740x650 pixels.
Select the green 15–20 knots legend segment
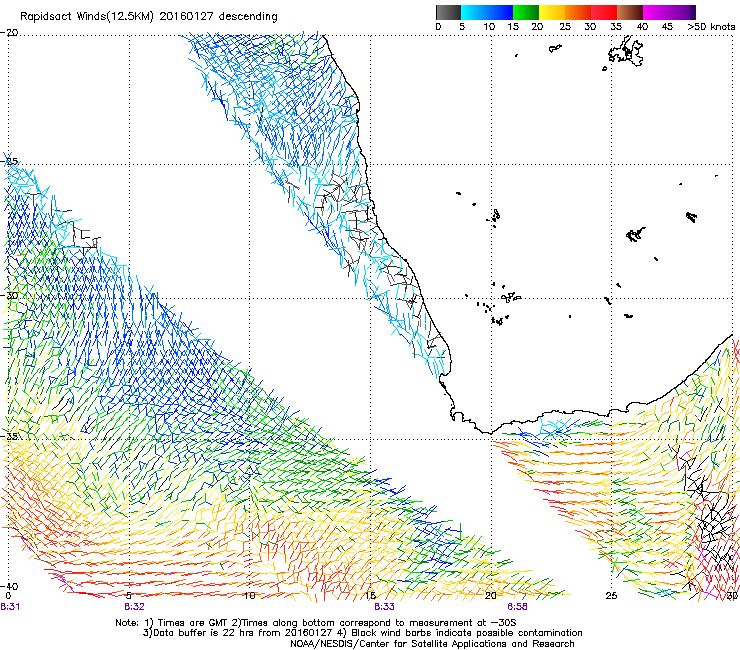tap(526, 12)
